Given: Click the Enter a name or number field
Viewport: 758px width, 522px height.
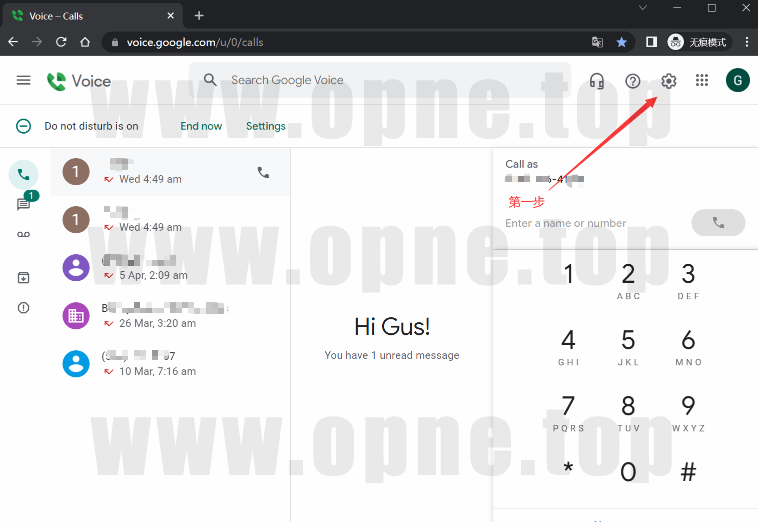Looking at the screenshot, I should point(590,223).
